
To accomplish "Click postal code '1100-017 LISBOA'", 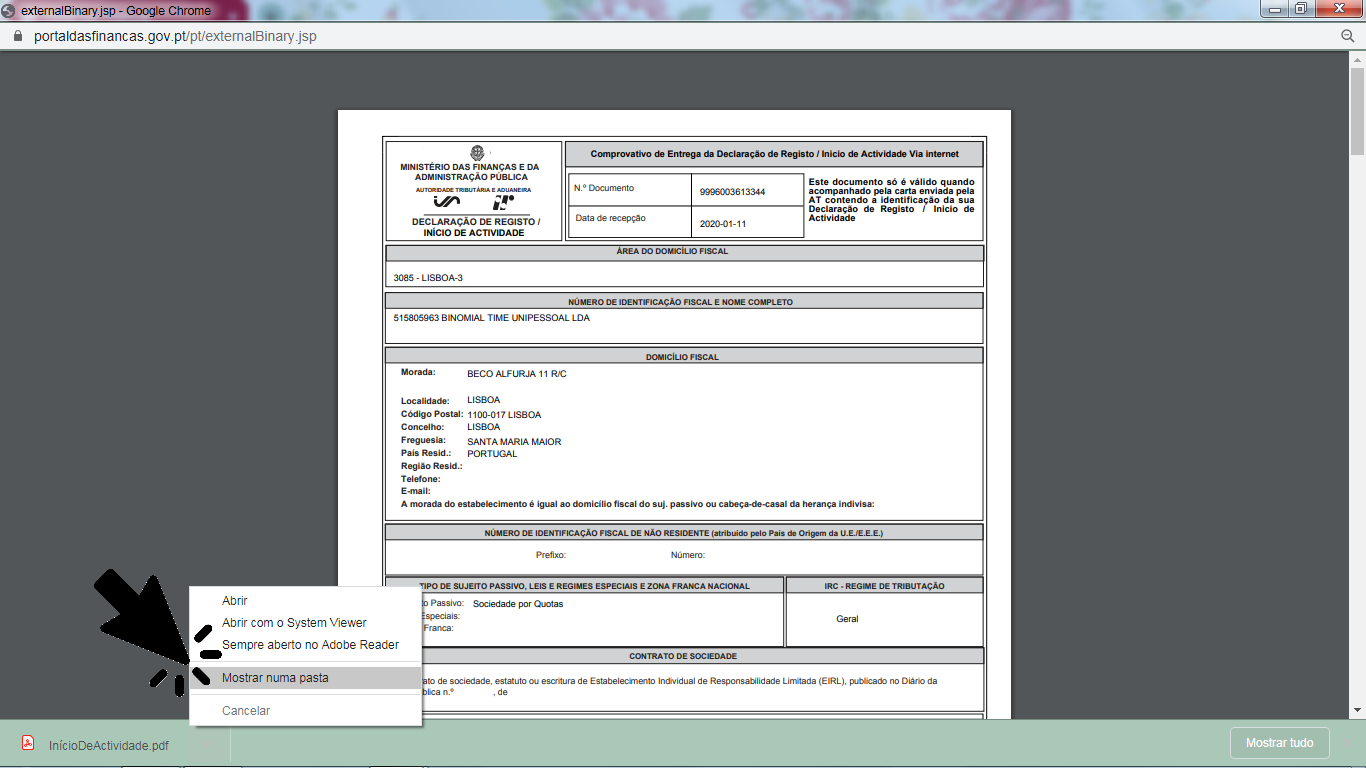I will click(504, 414).
